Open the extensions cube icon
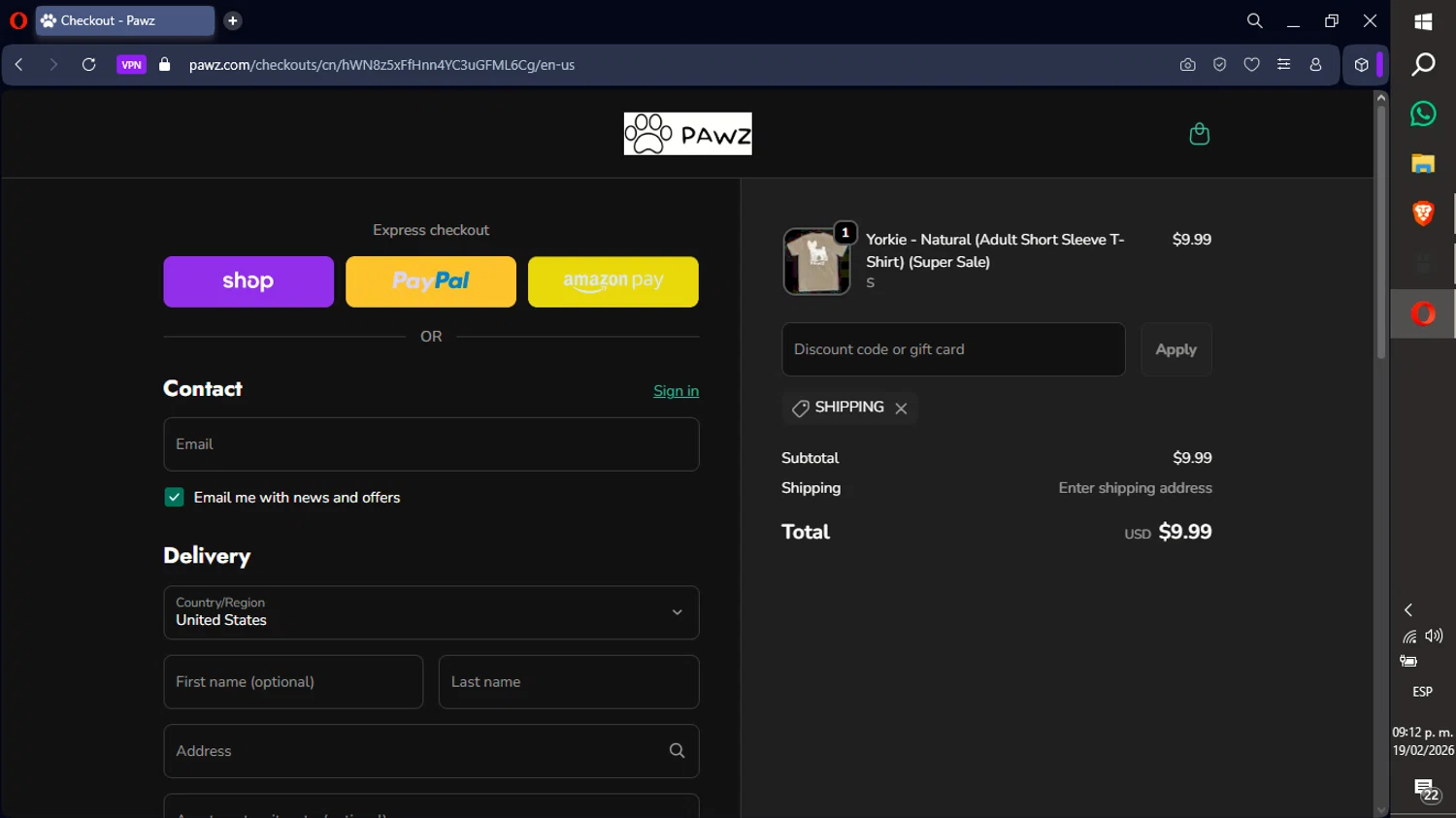Image resolution: width=1456 pixels, height=818 pixels. pos(1362,65)
